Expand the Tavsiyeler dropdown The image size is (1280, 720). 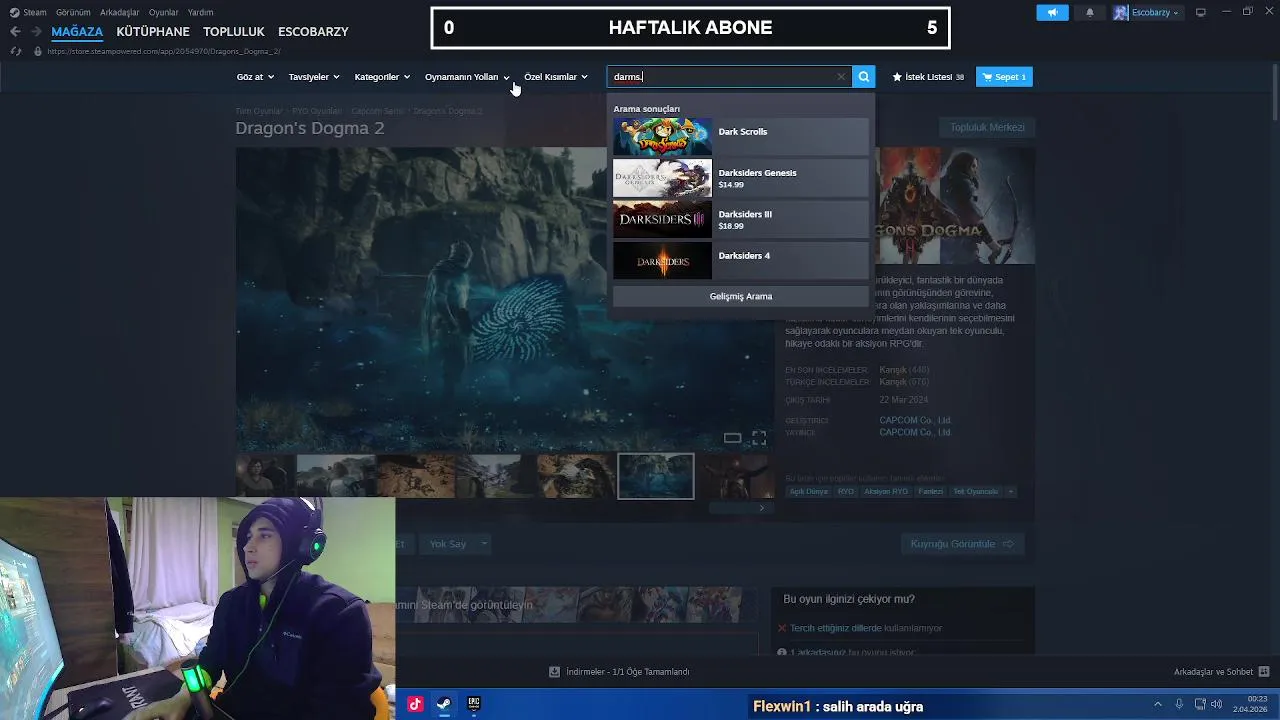314,77
